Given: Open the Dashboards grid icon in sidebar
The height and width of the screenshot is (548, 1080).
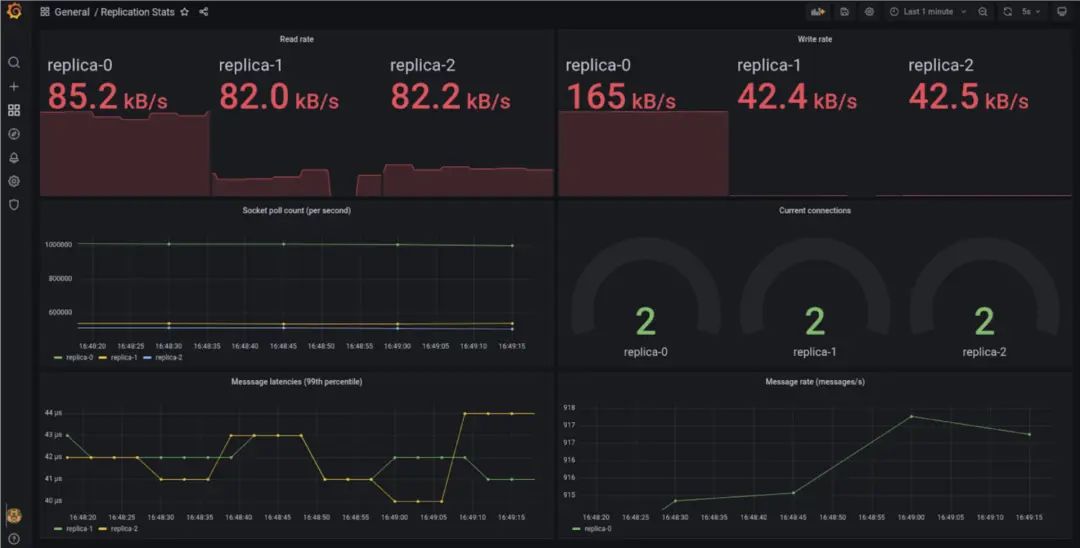Looking at the screenshot, I should click(x=13, y=110).
